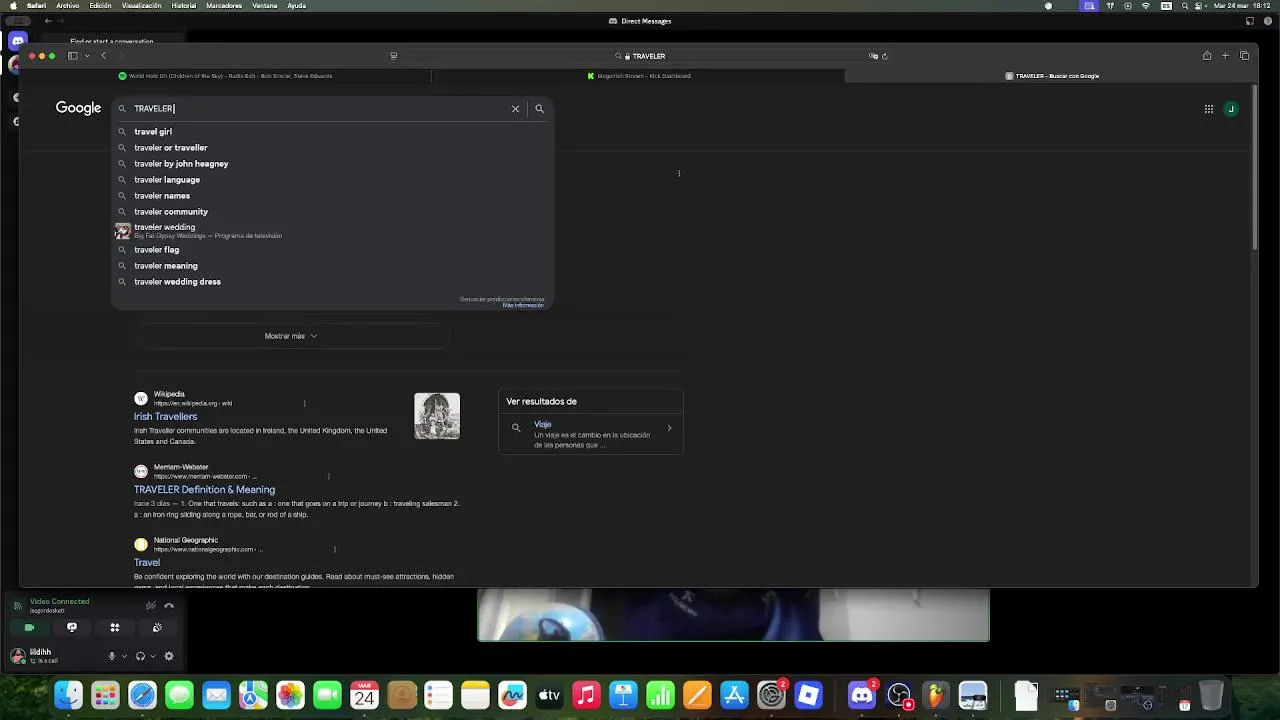
Task: Deafen Discord headphones
Action: 140,656
